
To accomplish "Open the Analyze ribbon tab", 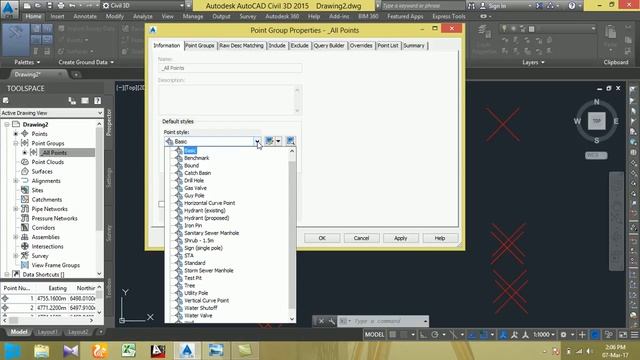I will click(x=142, y=17).
